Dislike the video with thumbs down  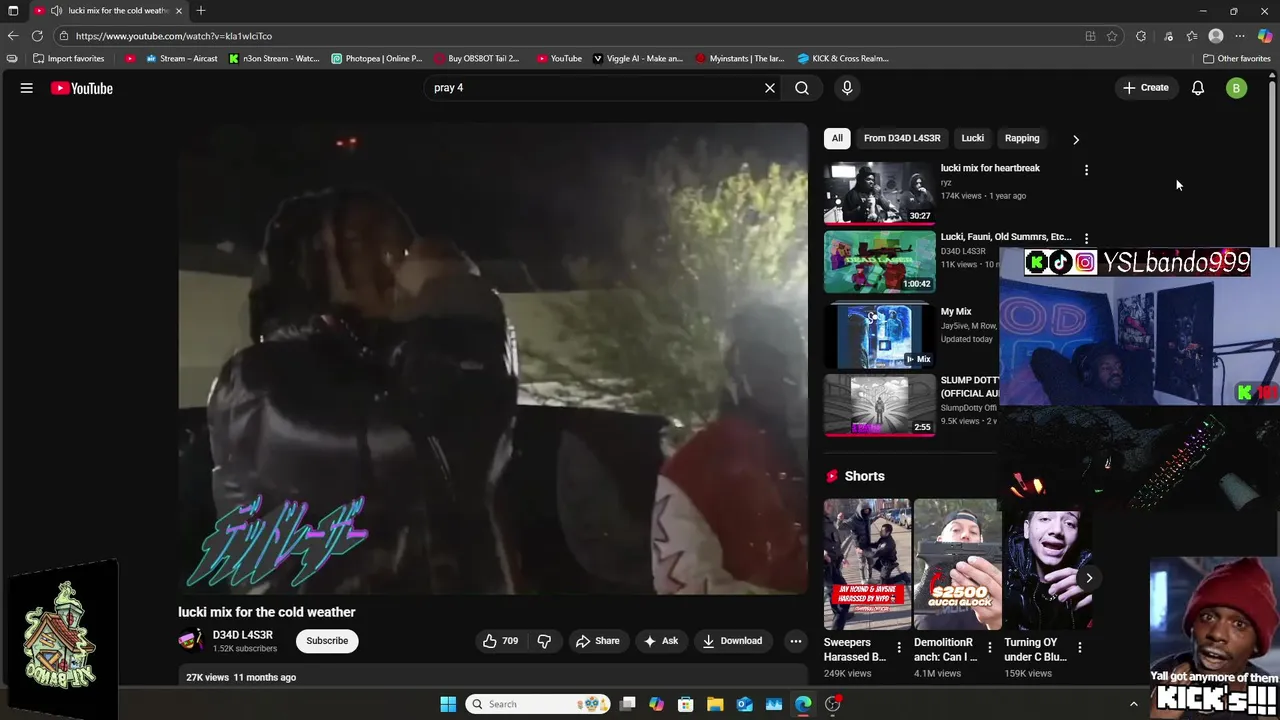(545, 641)
